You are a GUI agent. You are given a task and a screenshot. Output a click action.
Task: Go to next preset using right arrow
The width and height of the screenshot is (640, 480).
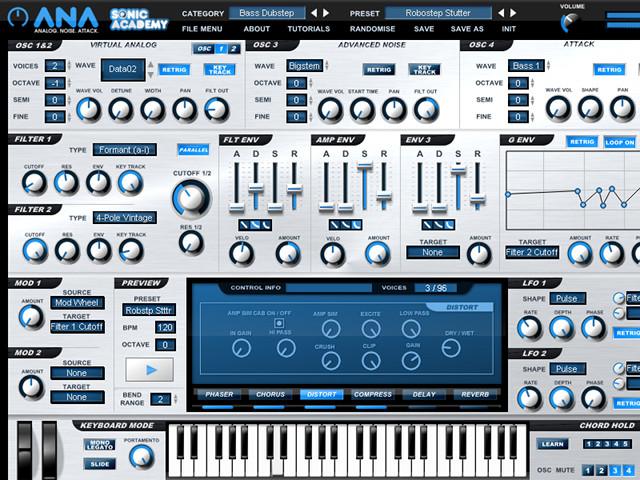(513, 13)
